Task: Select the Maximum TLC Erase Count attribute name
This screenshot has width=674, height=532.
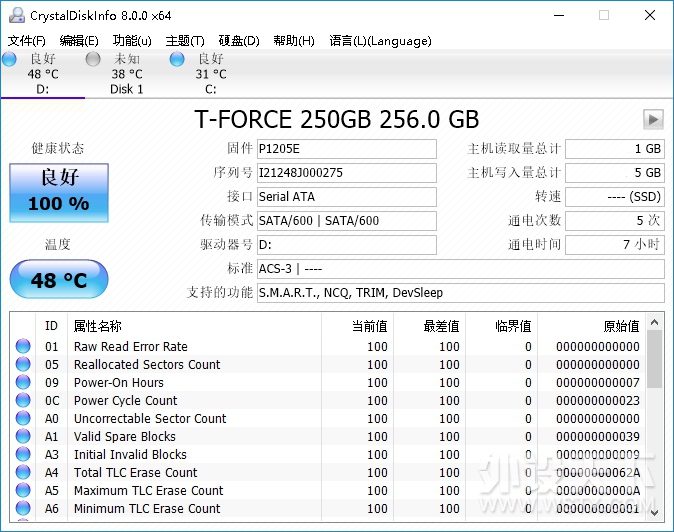Action: [149, 491]
